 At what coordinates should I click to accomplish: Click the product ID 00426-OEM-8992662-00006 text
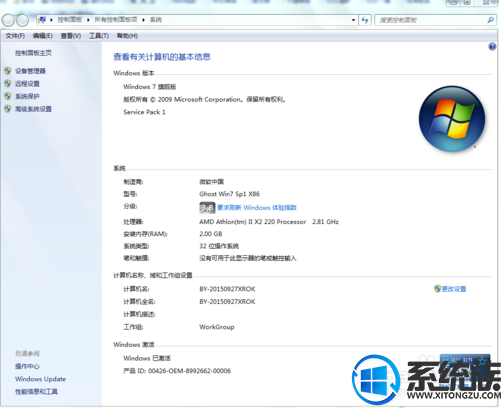point(177,371)
